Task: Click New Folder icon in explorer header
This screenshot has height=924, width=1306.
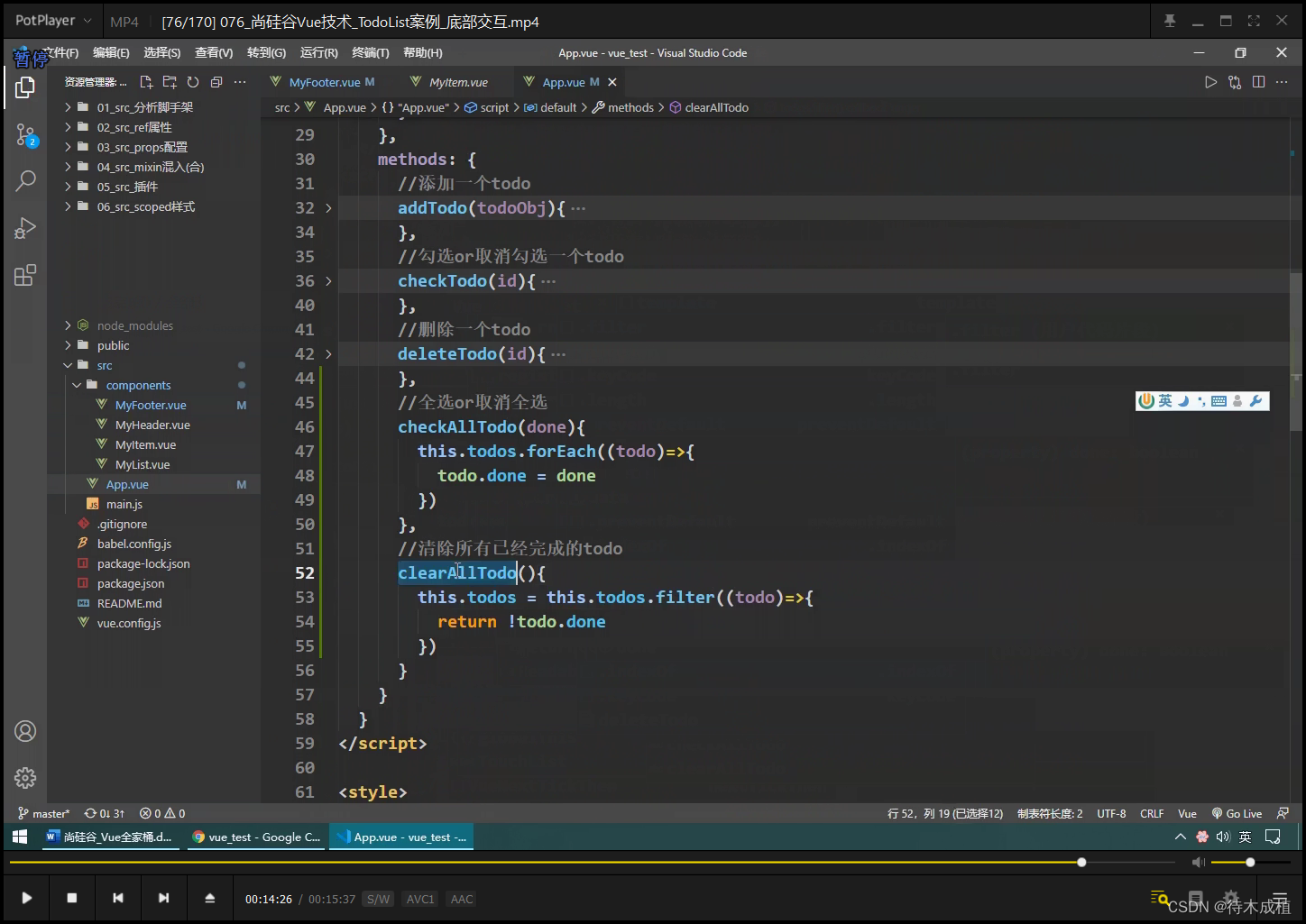Action: click(170, 82)
